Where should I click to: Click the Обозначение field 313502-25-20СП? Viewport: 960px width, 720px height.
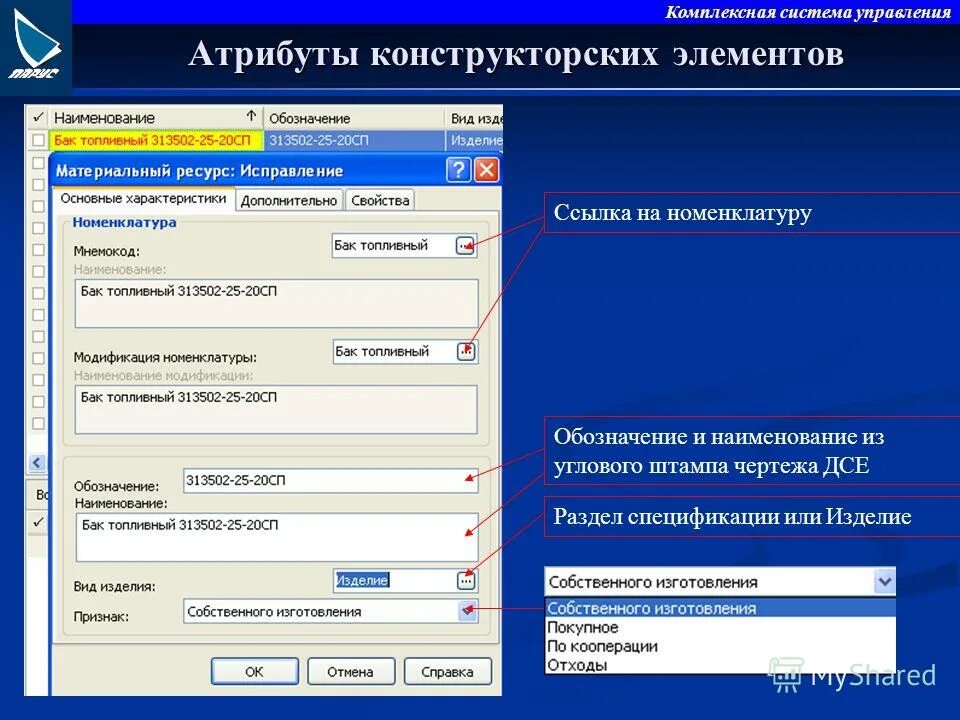click(x=331, y=481)
